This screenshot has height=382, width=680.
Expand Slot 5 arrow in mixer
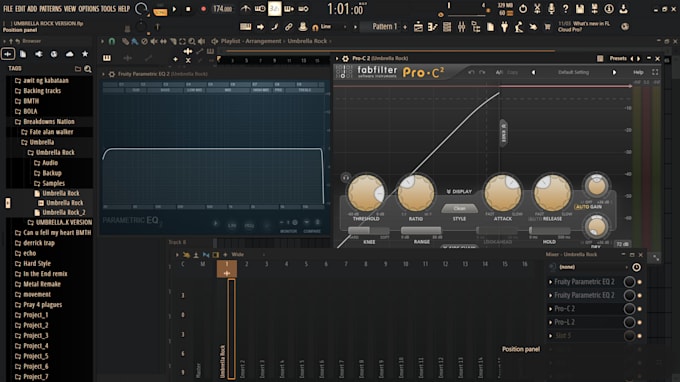551,336
